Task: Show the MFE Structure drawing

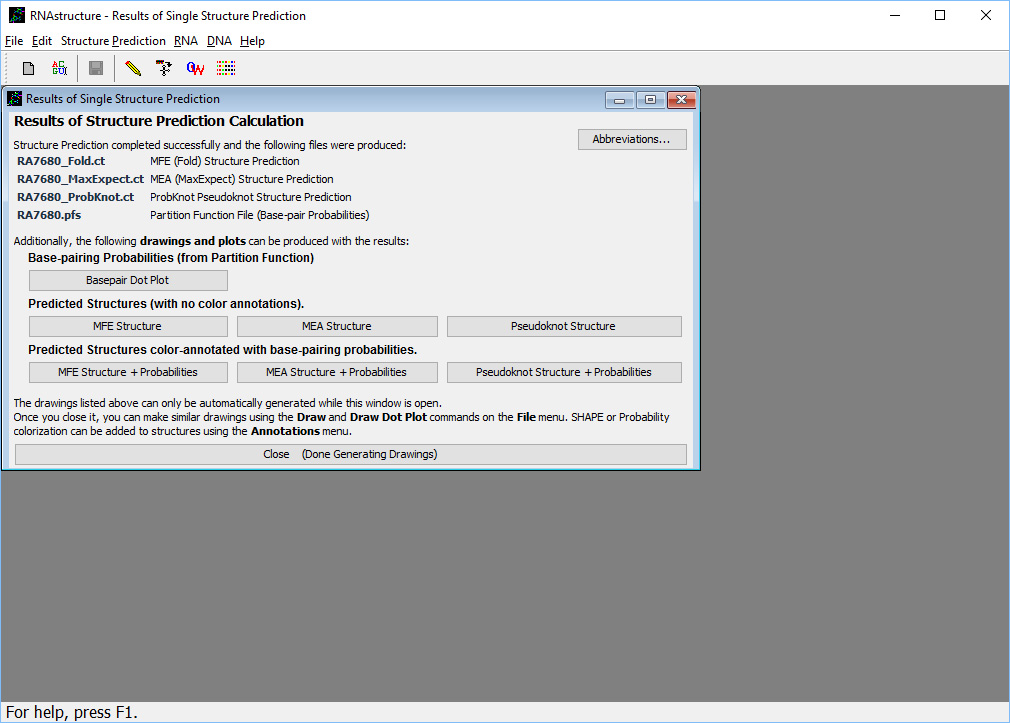Action: [x=128, y=326]
